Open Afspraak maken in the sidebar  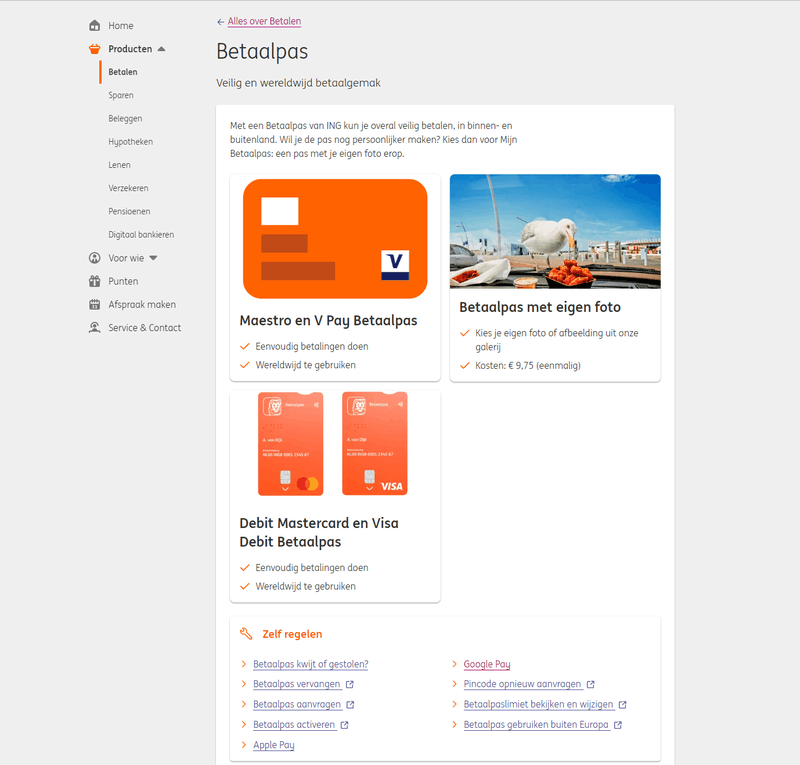pyautogui.click(x=142, y=305)
